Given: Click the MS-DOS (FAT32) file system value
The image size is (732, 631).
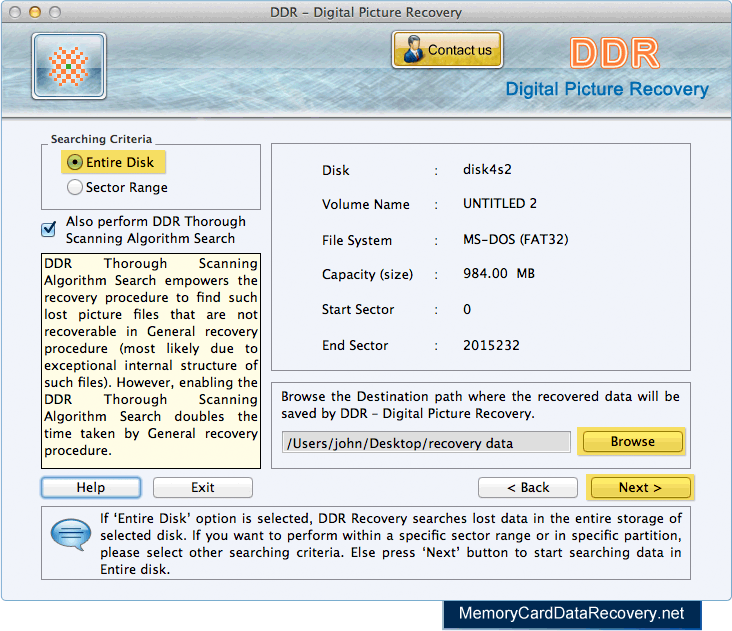Looking at the screenshot, I should click(x=515, y=239).
